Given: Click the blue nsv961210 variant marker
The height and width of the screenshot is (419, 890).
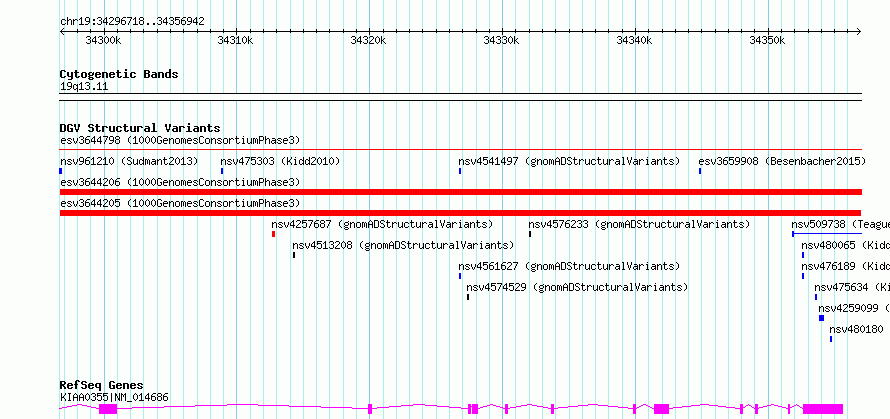Looking at the screenshot, I should [x=61, y=171].
